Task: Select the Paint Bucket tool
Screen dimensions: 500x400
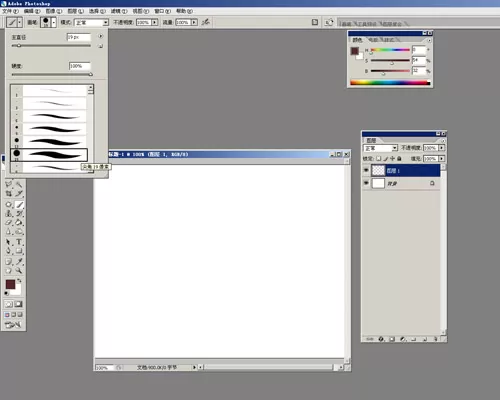Action: tap(19, 223)
